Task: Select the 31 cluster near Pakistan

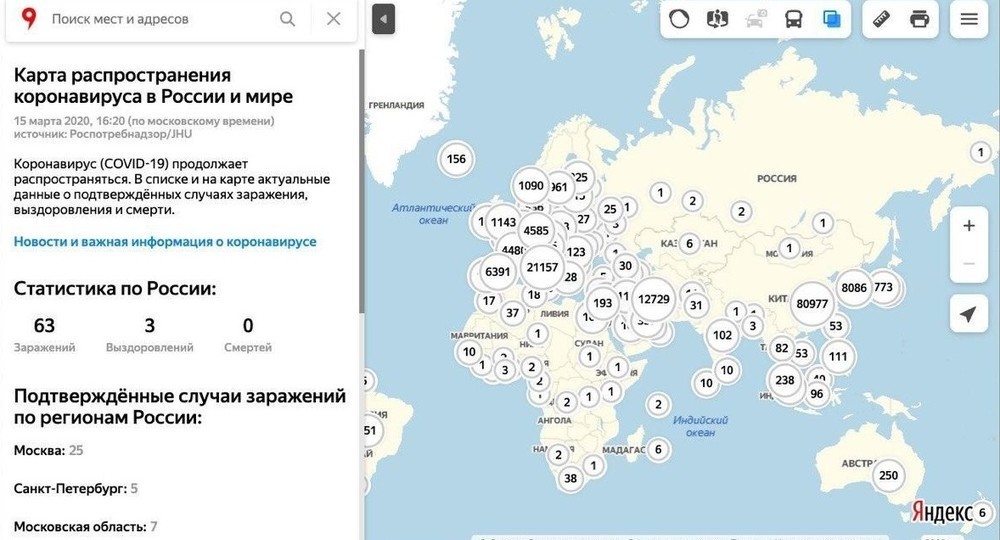Action: (x=696, y=305)
